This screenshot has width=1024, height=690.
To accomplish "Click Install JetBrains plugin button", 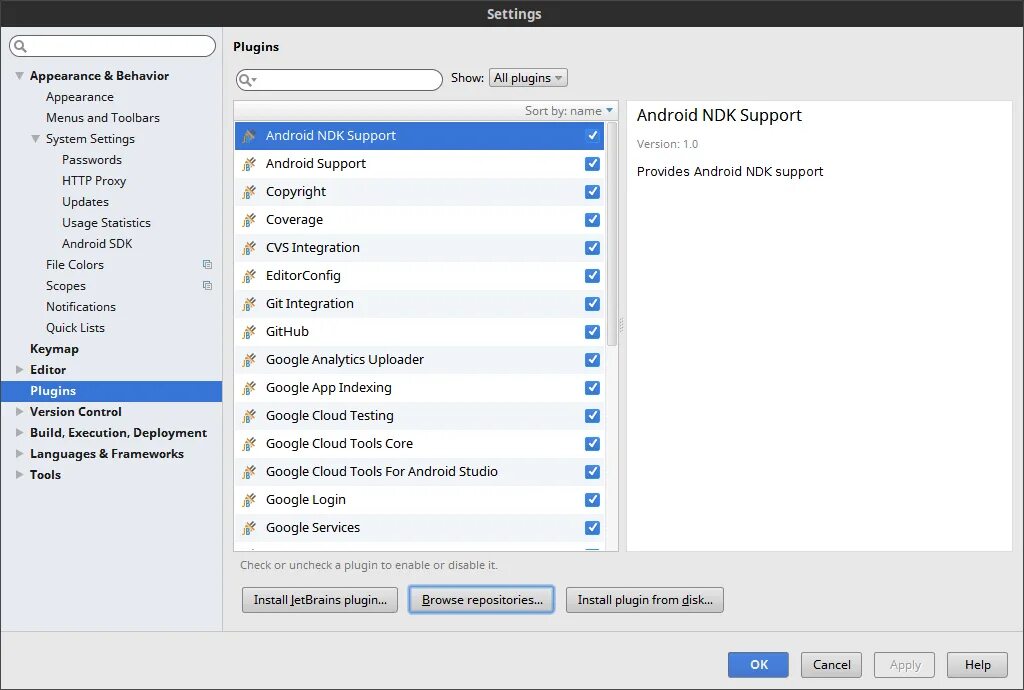I will pyautogui.click(x=320, y=600).
